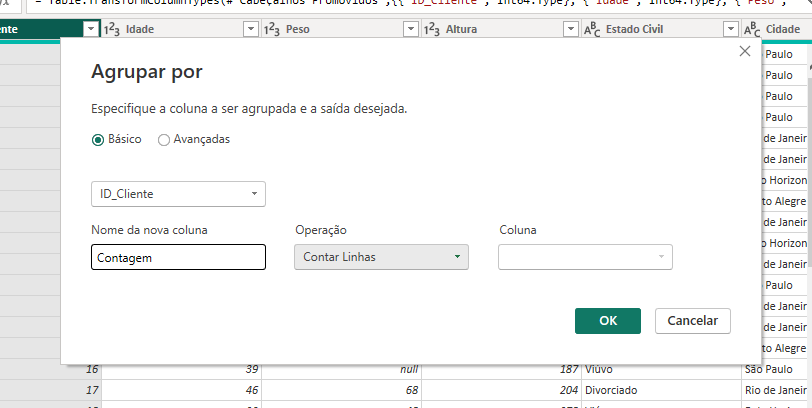Click the Idade column data type icon
The width and height of the screenshot is (812, 408).
tap(111, 30)
